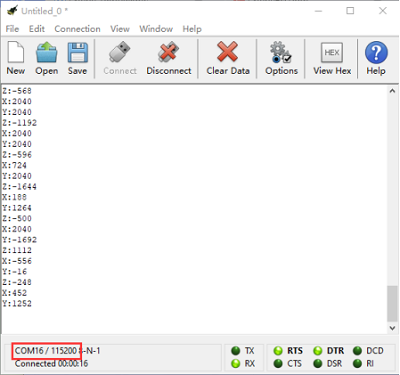Screen dimensions: 400x375
Task: Click the vertical scrollbar thumb
Action: [x=392, y=303]
